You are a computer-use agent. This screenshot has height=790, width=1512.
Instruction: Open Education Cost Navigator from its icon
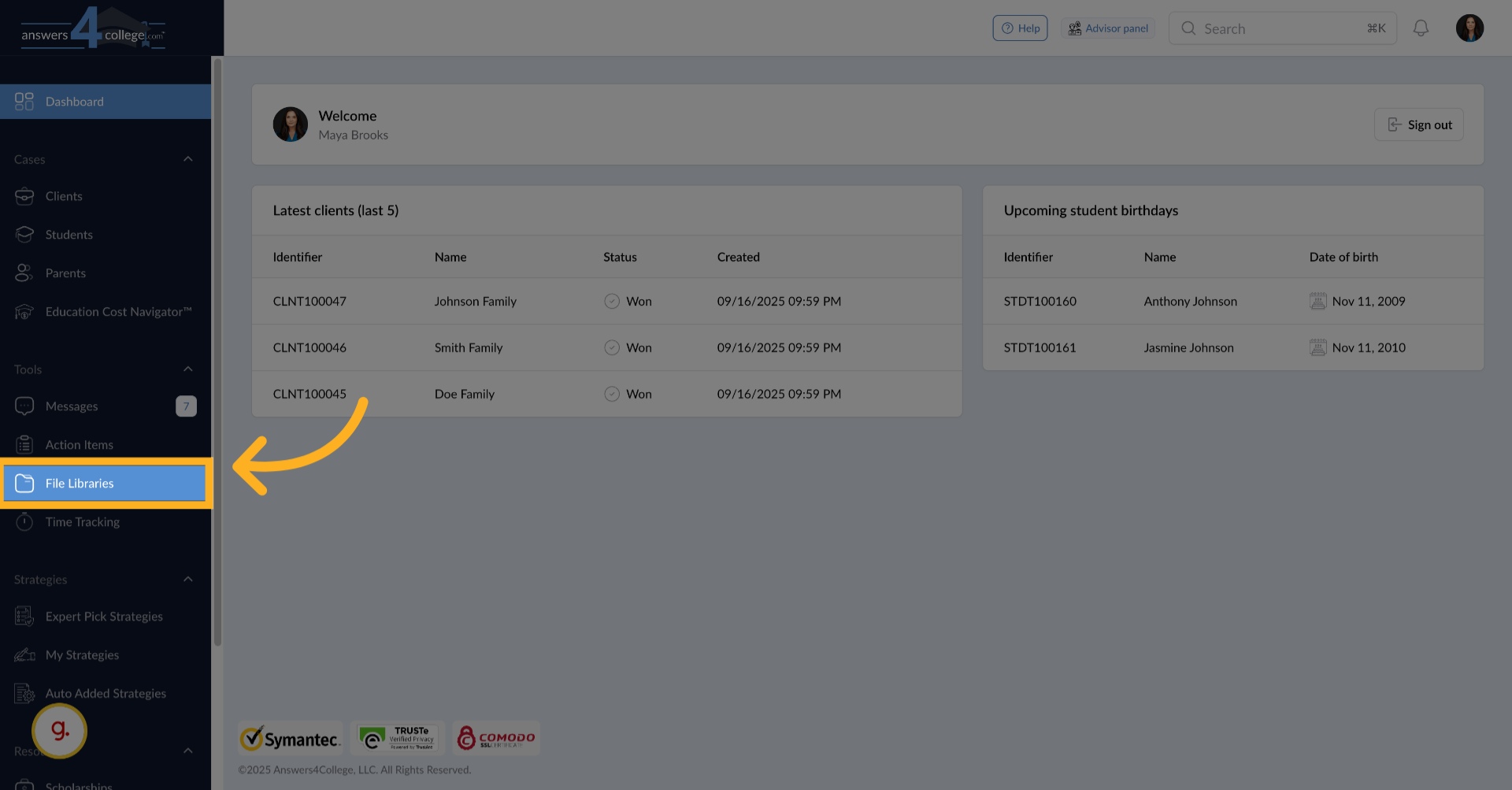pos(24,311)
